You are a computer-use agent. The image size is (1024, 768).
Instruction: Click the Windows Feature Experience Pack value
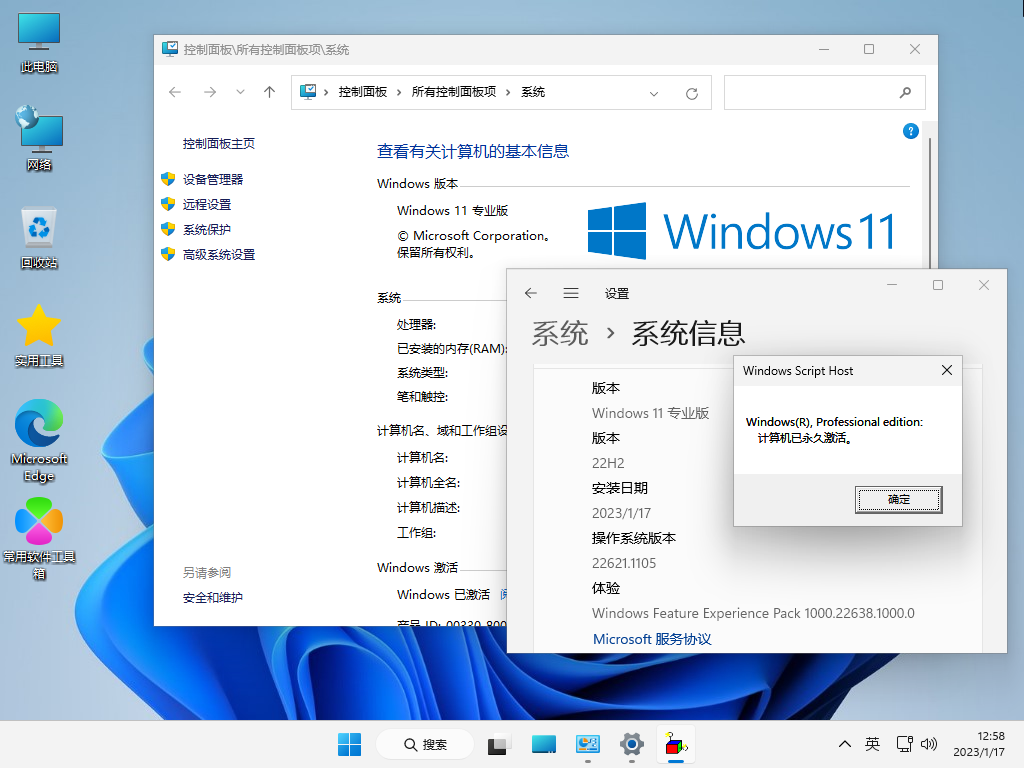click(753, 614)
